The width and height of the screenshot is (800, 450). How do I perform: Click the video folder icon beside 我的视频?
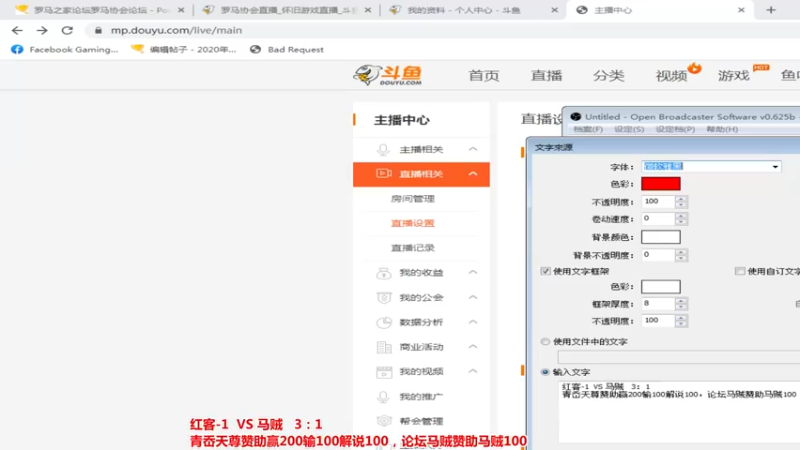click(x=384, y=372)
